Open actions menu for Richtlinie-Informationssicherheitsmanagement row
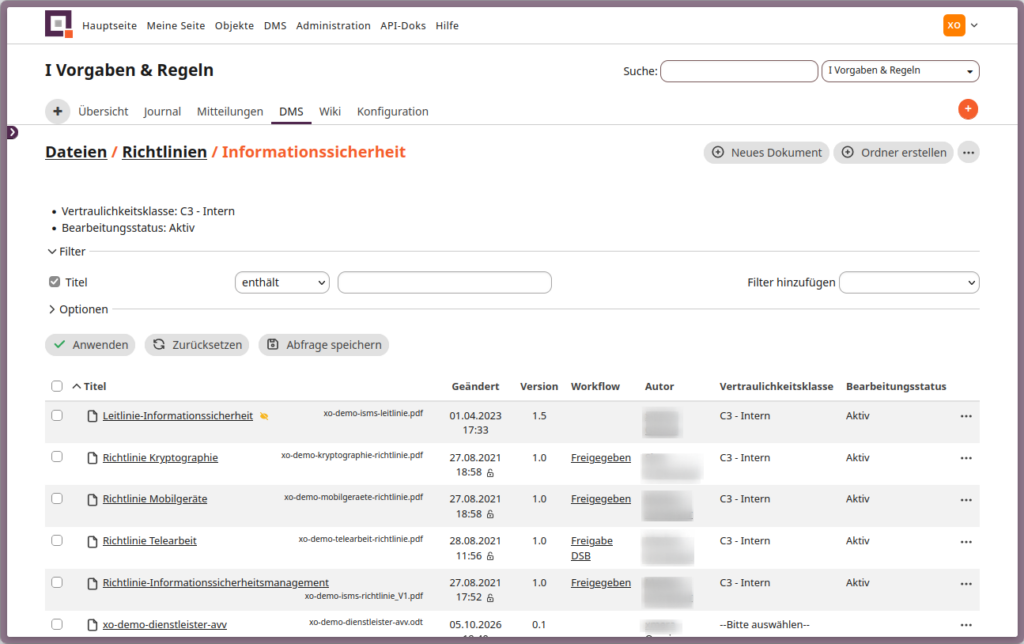This screenshot has width=1024, height=644. click(966, 583)
